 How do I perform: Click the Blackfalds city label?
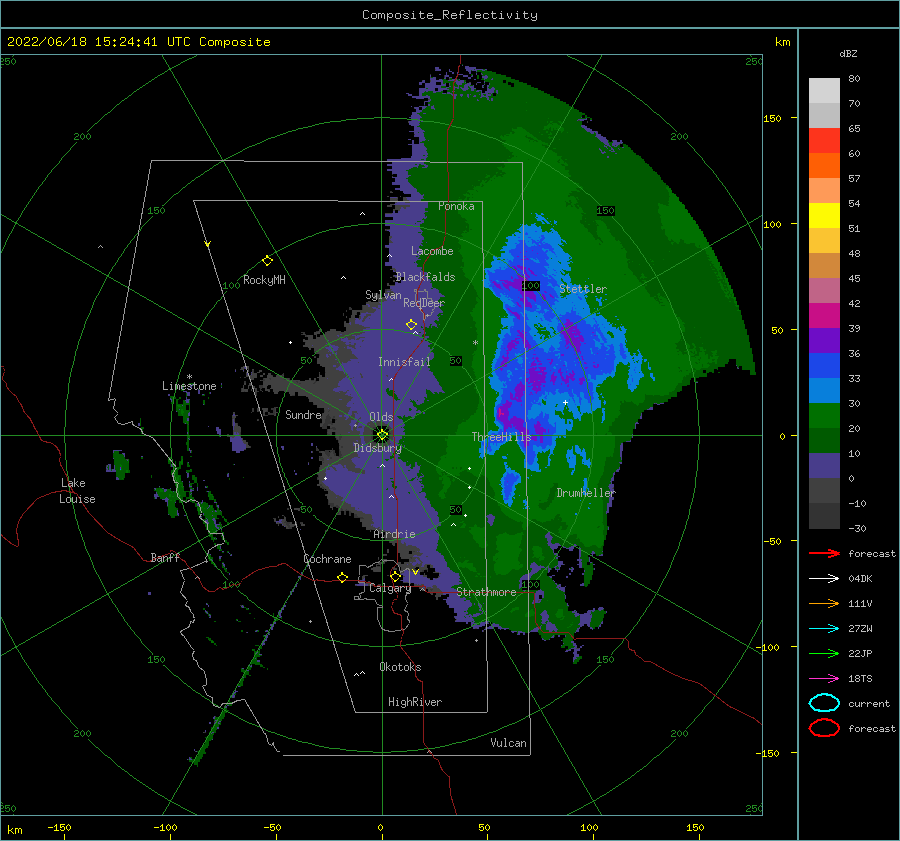click(425, 277)
